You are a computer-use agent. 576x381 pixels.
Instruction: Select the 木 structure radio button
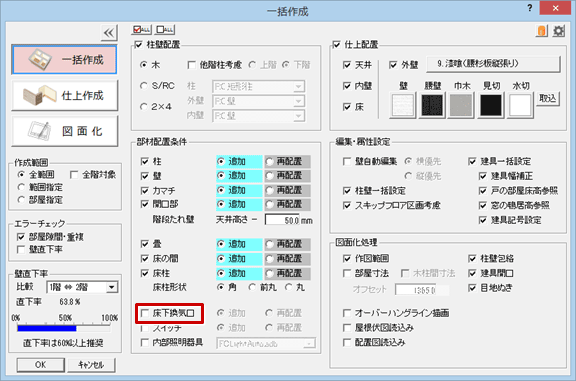pos(143,65)
